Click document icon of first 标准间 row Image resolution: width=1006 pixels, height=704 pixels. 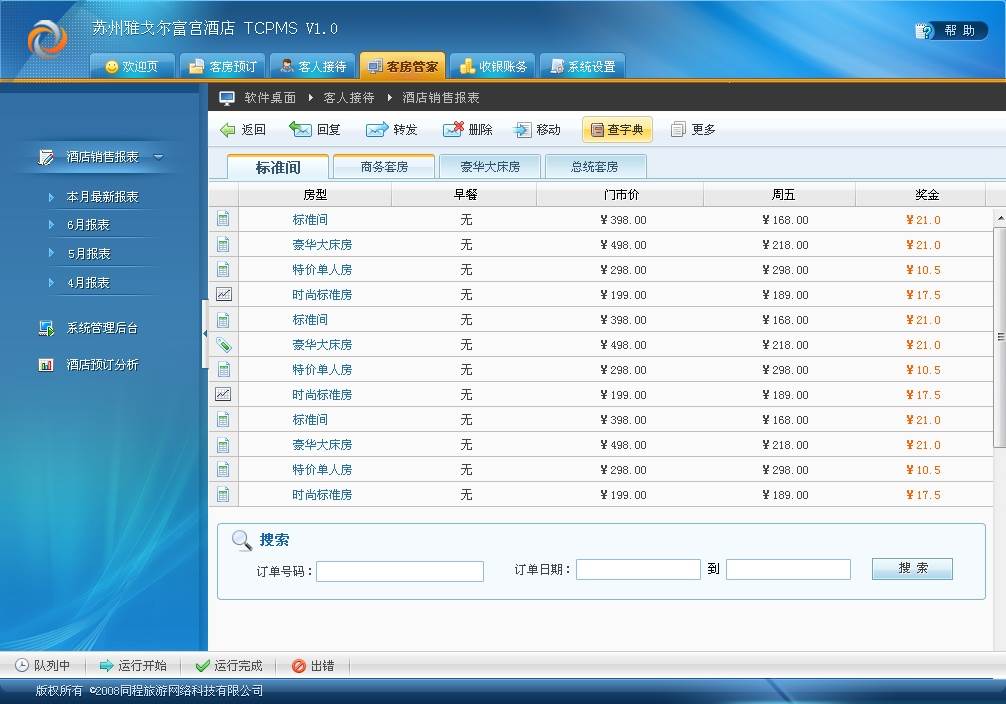pos(223,219)
